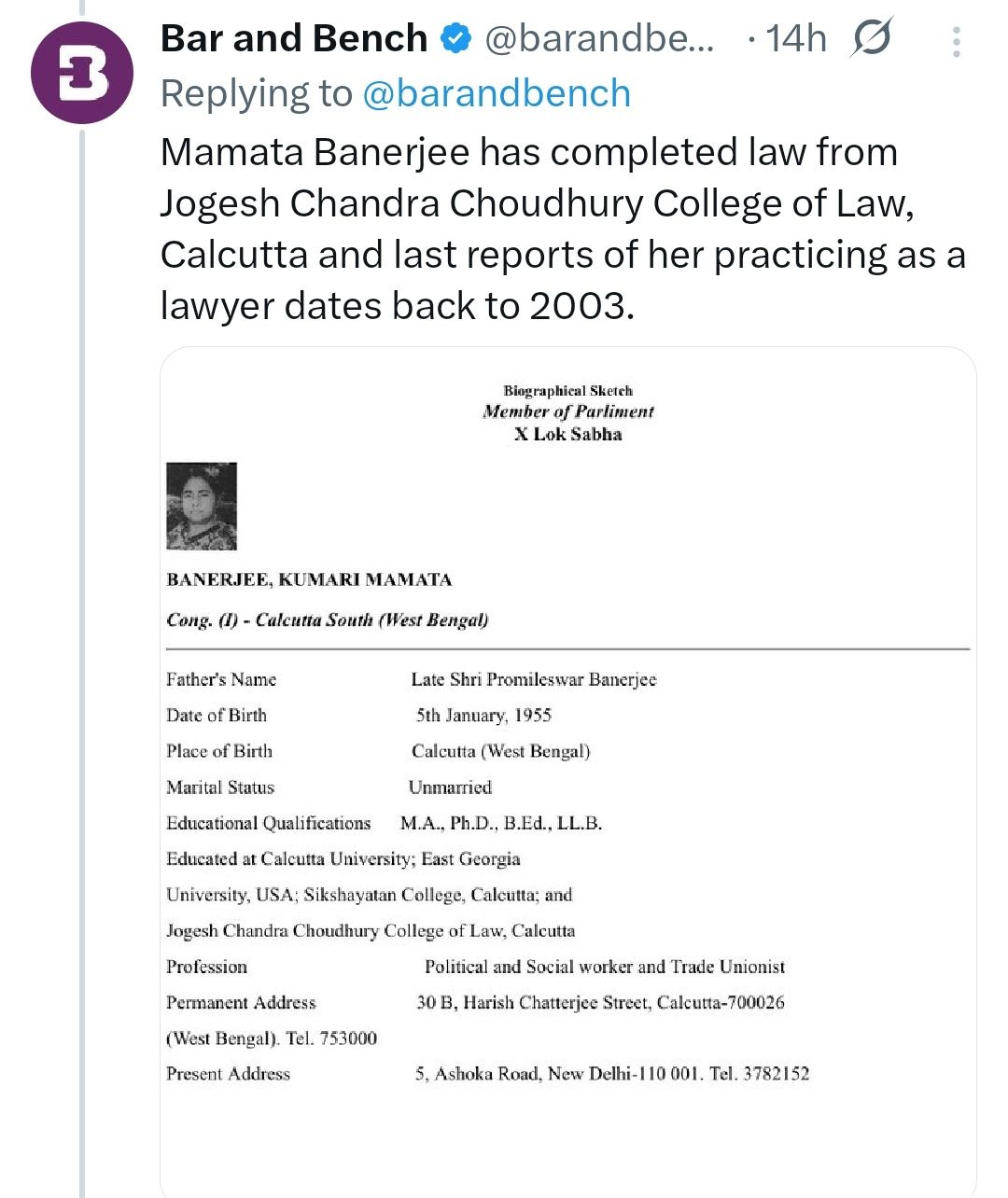The width and height of the screenshot is (1008, 1198).
Task: Click the Profession row in the document
Action: (475, 967)
